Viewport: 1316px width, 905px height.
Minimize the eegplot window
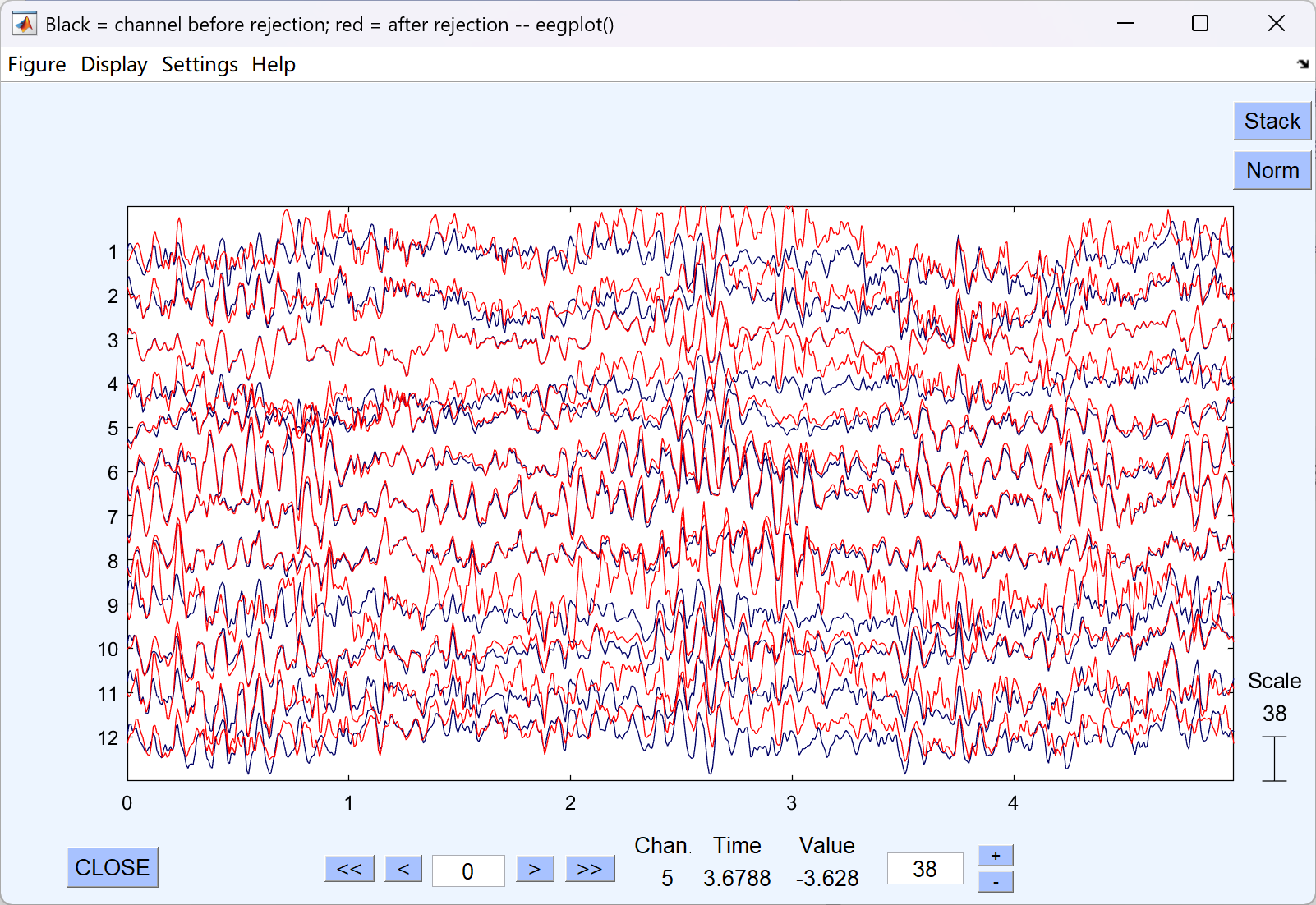(x=1125, y=23)
